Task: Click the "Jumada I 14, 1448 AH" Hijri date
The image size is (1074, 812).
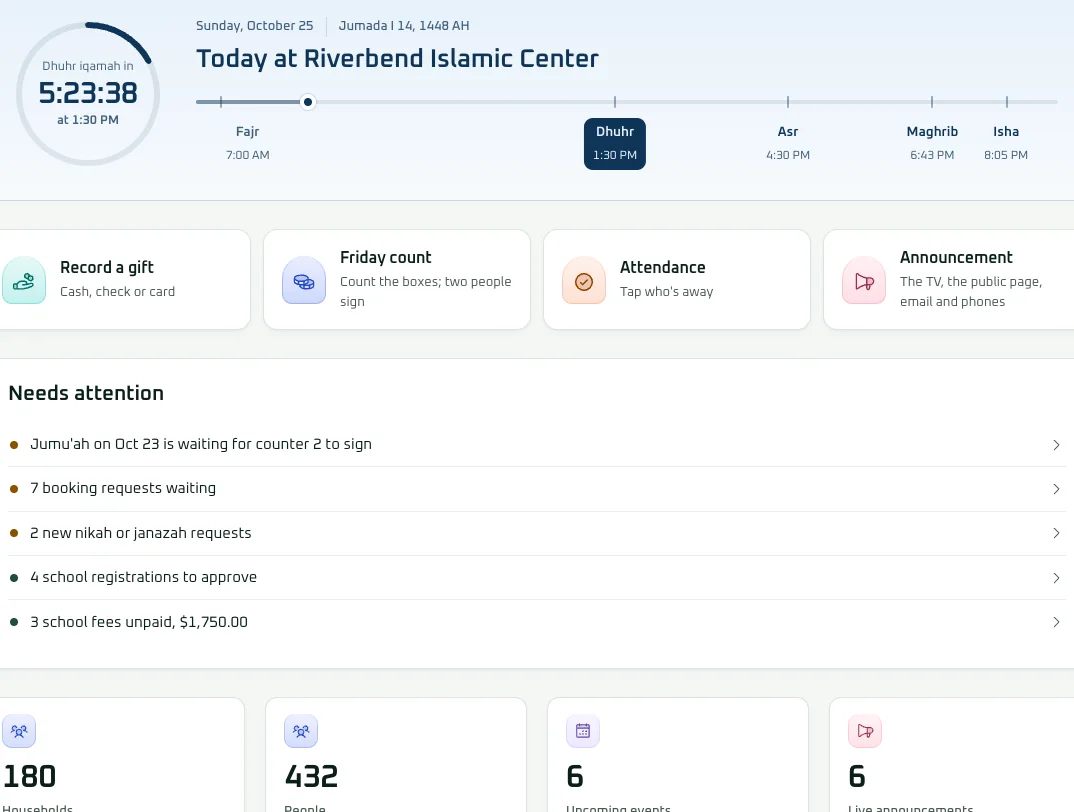Action: coord(404,25)
